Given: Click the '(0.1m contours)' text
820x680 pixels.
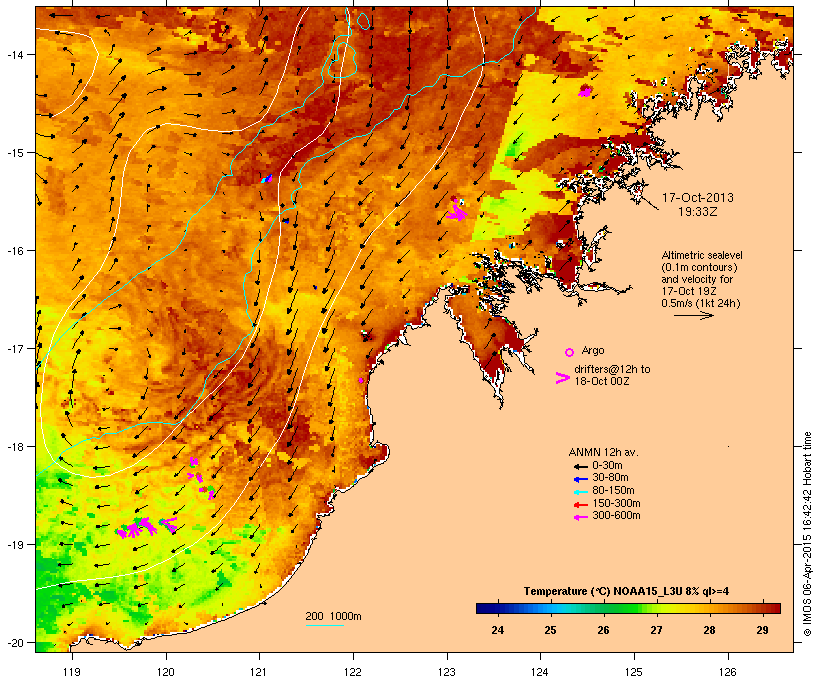Looking at the screenshot, I should 699,267.
